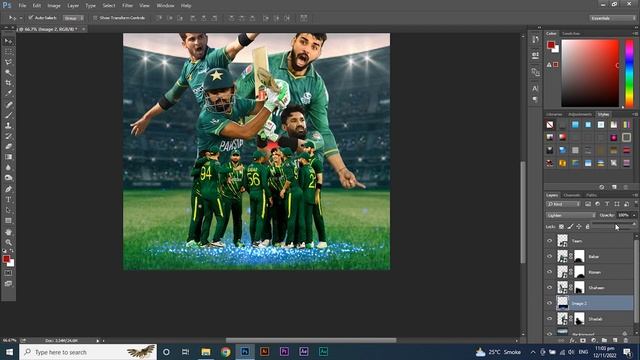Select the Crop tool
Viewport: 640px width, 360px height.
click(8, 83)
